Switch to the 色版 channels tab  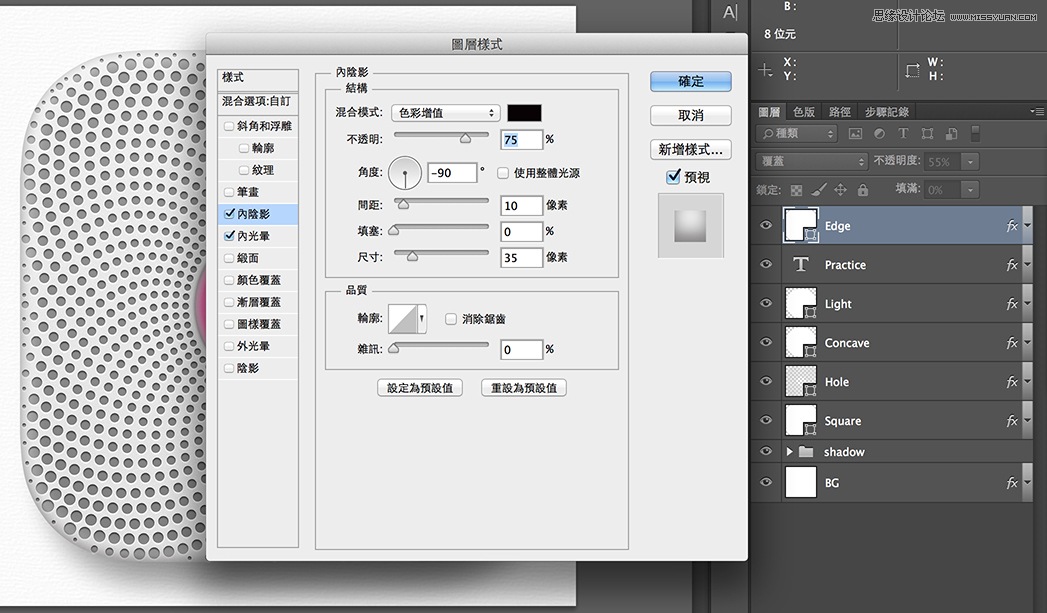pyautogui.click(x=804, y=112)
